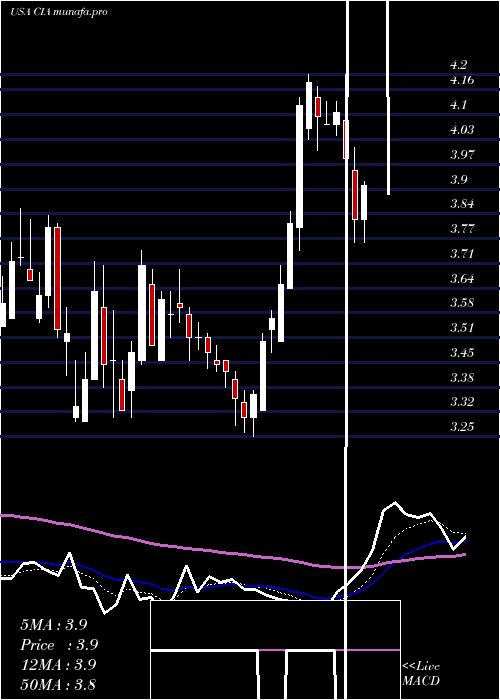Click the 3.84 price axis label

click(462, 204)
